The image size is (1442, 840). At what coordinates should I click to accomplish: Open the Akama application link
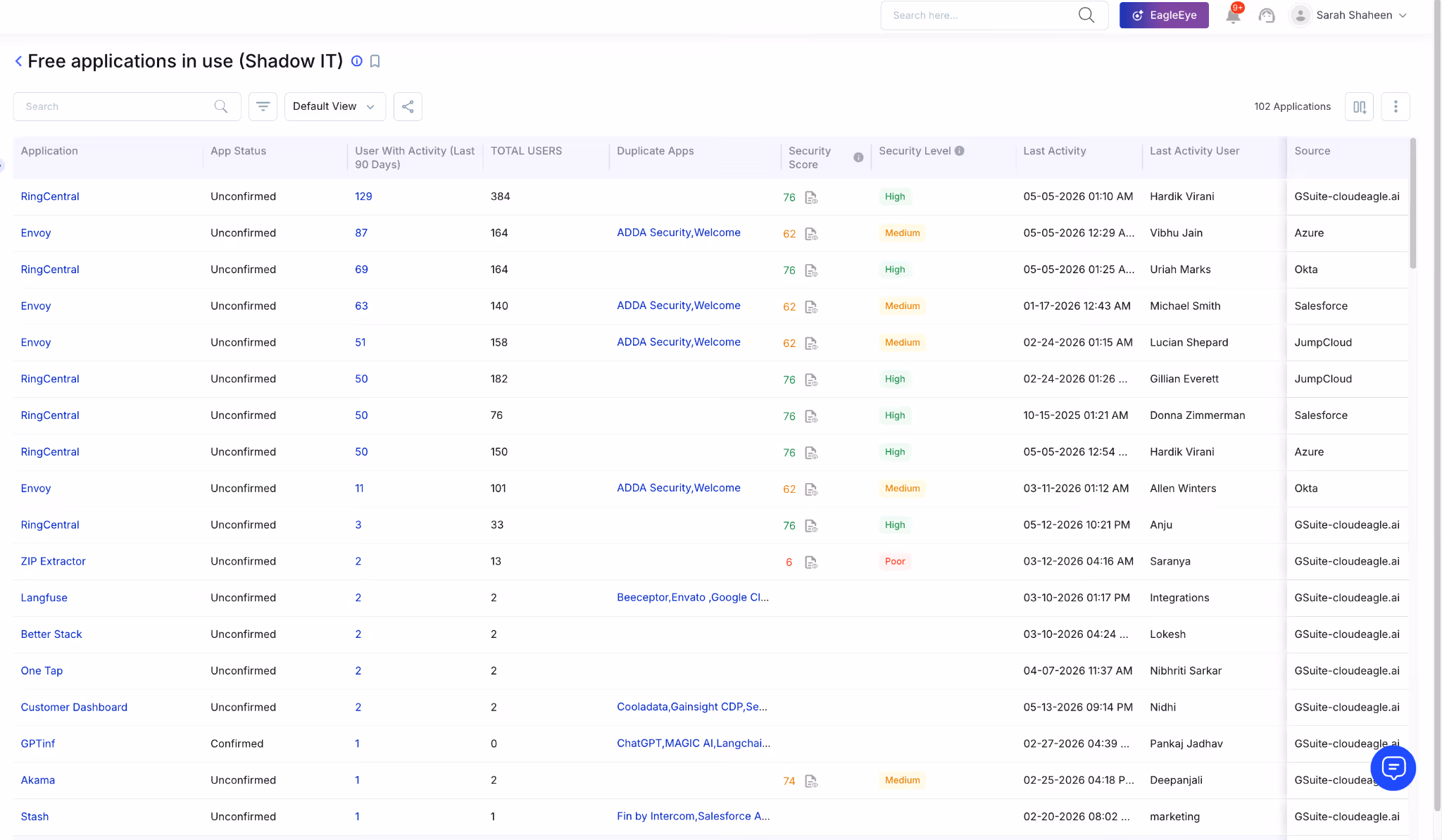pos(38,780)
